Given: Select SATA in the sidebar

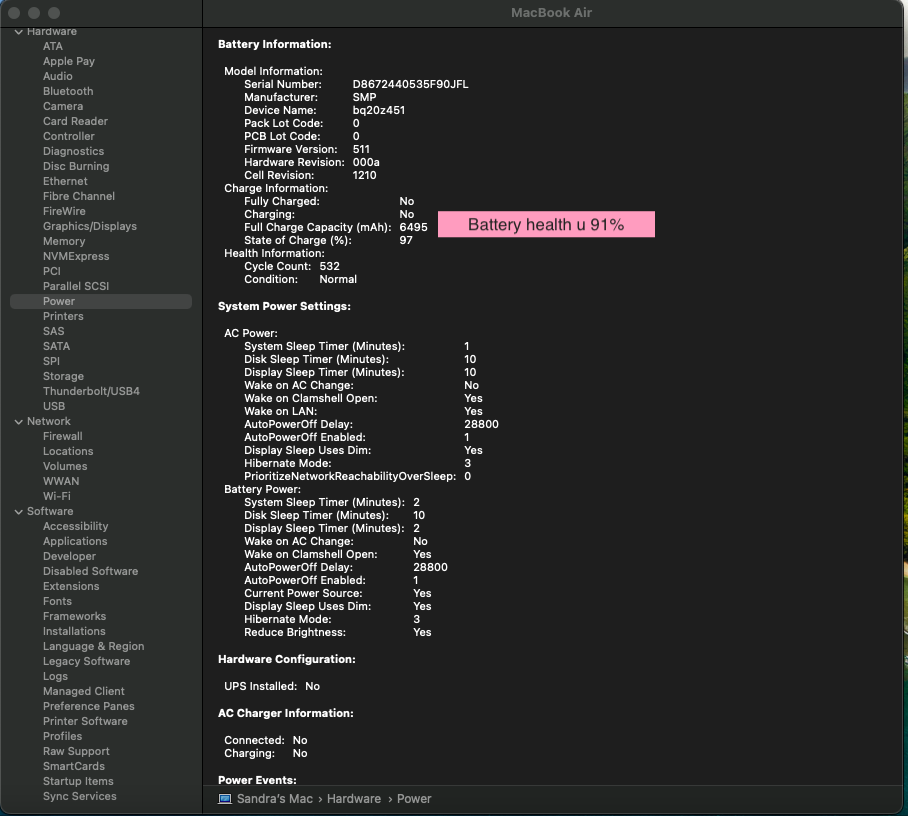Looking at the screenshot, I should point(56,346).
